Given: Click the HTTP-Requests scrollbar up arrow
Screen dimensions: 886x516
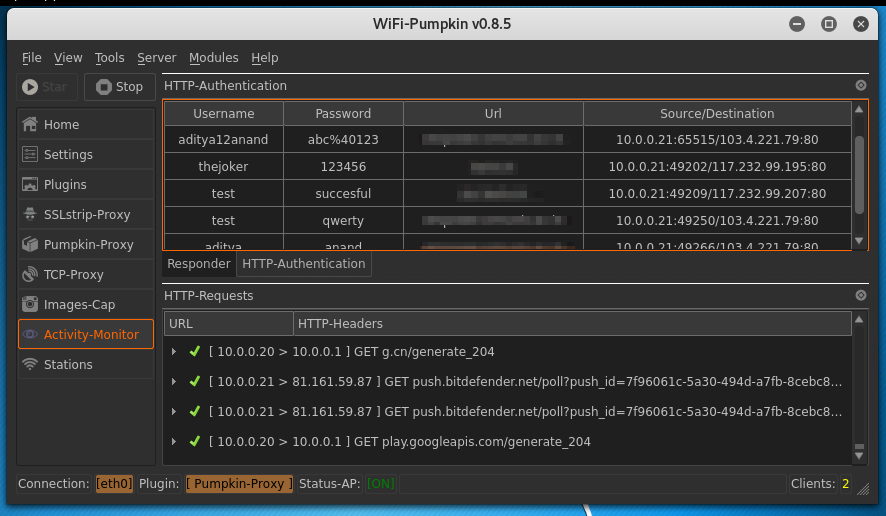Looking at the screenshot, I should (x=859, y=319).
